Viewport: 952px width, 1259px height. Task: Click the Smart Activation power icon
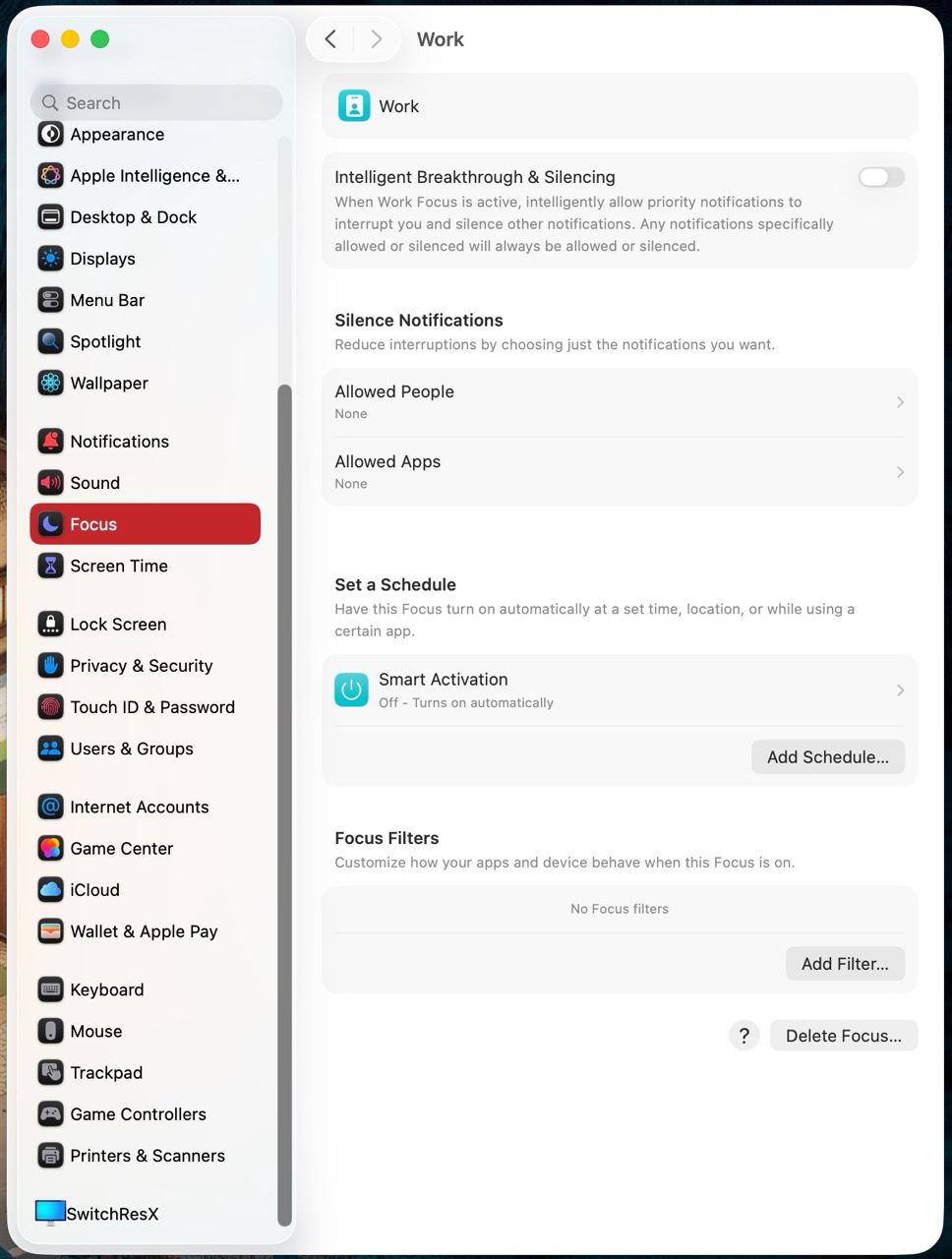coord(351,689)
